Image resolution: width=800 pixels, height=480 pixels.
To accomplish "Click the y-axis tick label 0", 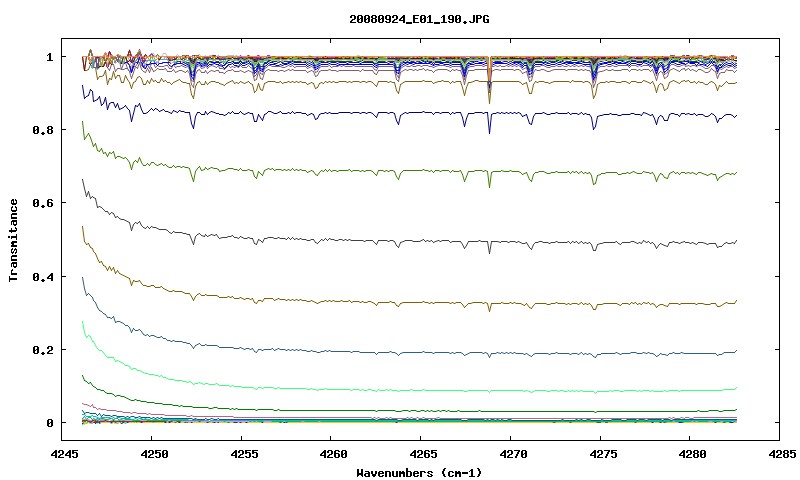I will point(49,423).
